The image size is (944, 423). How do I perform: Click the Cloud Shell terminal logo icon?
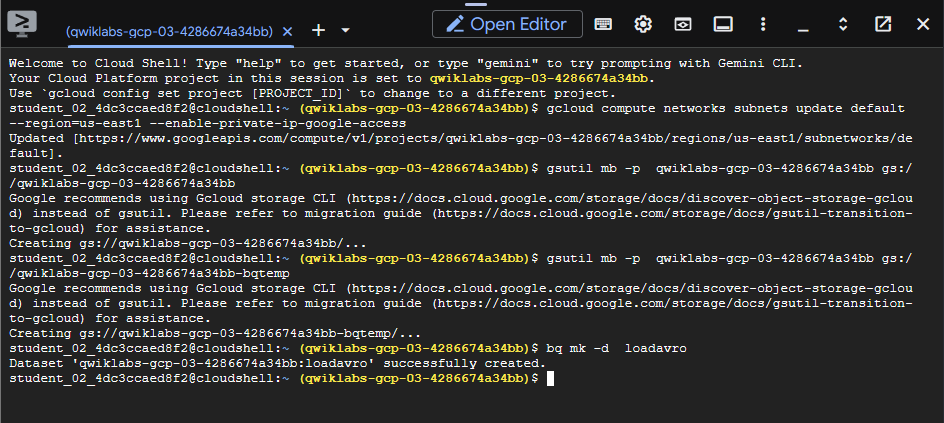click(x=22, y=24)
